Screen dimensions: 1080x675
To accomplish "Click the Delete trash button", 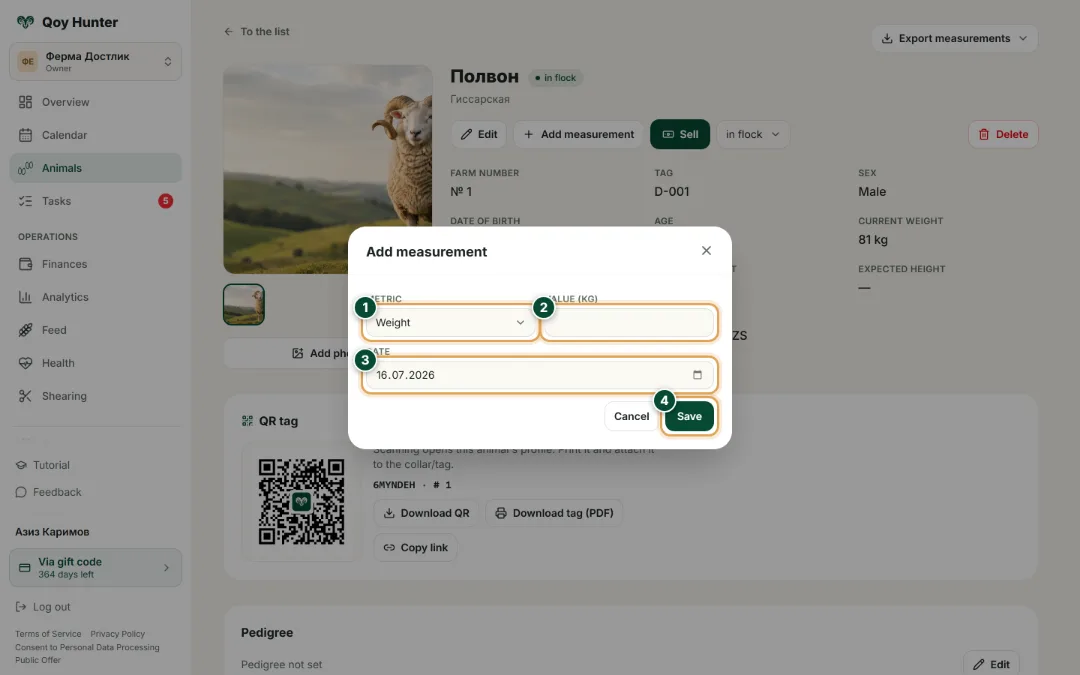I will click(x=1003, y=134).
